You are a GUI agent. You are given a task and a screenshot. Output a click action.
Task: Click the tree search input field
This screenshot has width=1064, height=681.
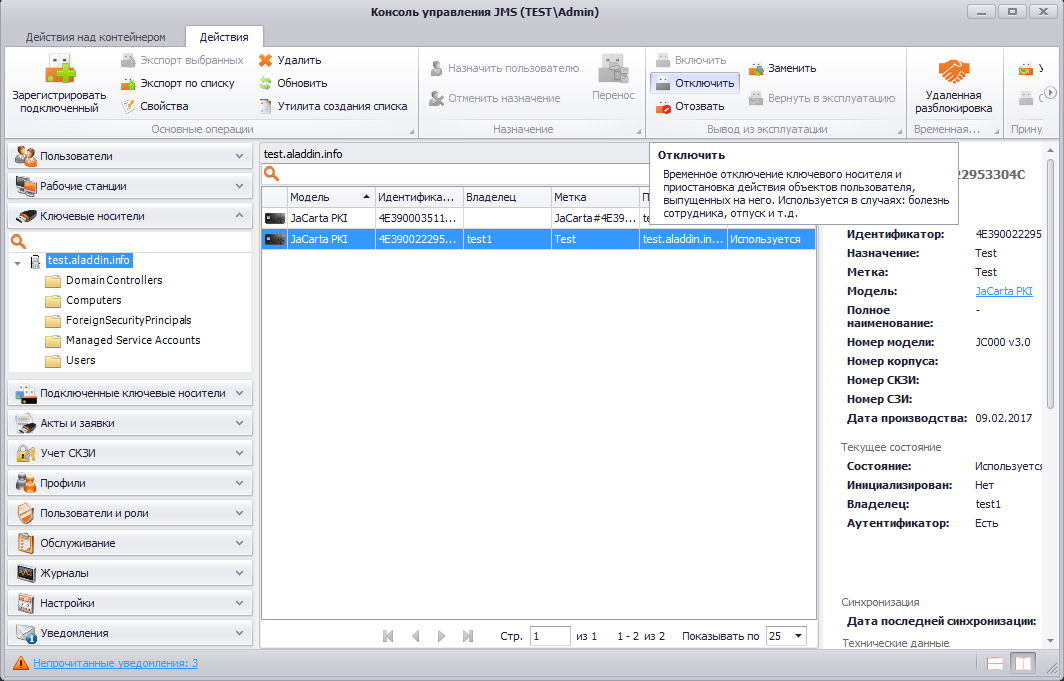[138, 242]
